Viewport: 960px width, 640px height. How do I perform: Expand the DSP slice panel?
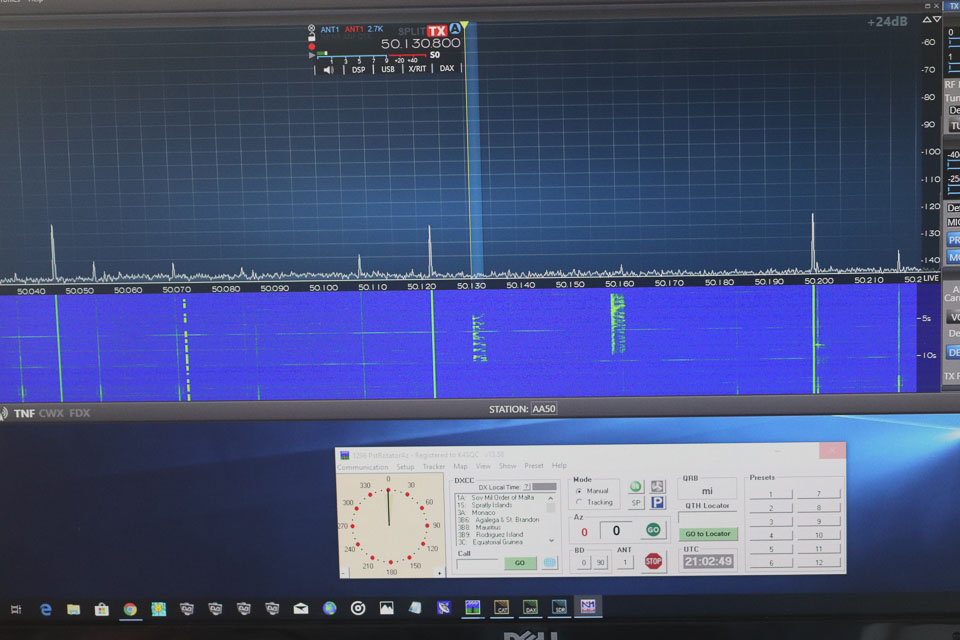[358, 69]
